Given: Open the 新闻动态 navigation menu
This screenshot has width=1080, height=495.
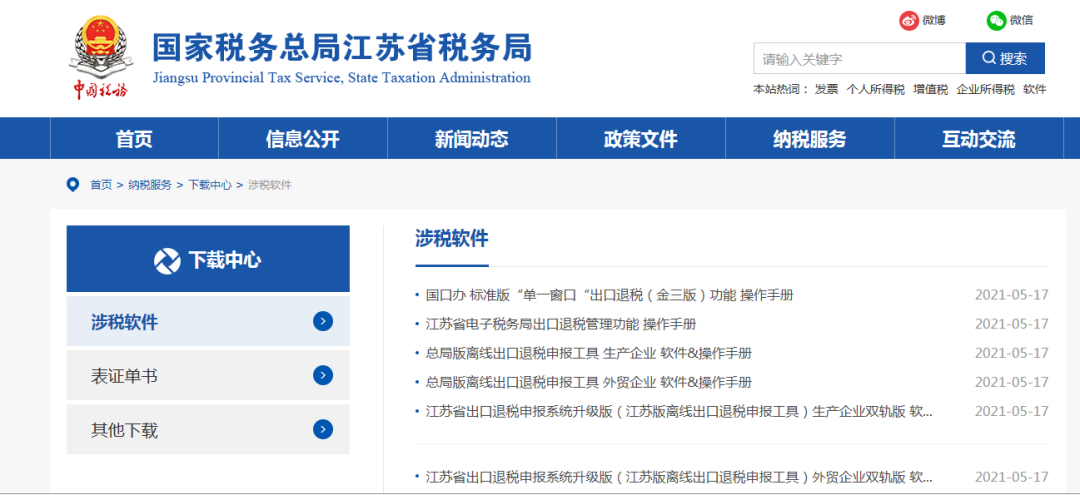Looking at the screenshot, I should (x=472, y=138).
